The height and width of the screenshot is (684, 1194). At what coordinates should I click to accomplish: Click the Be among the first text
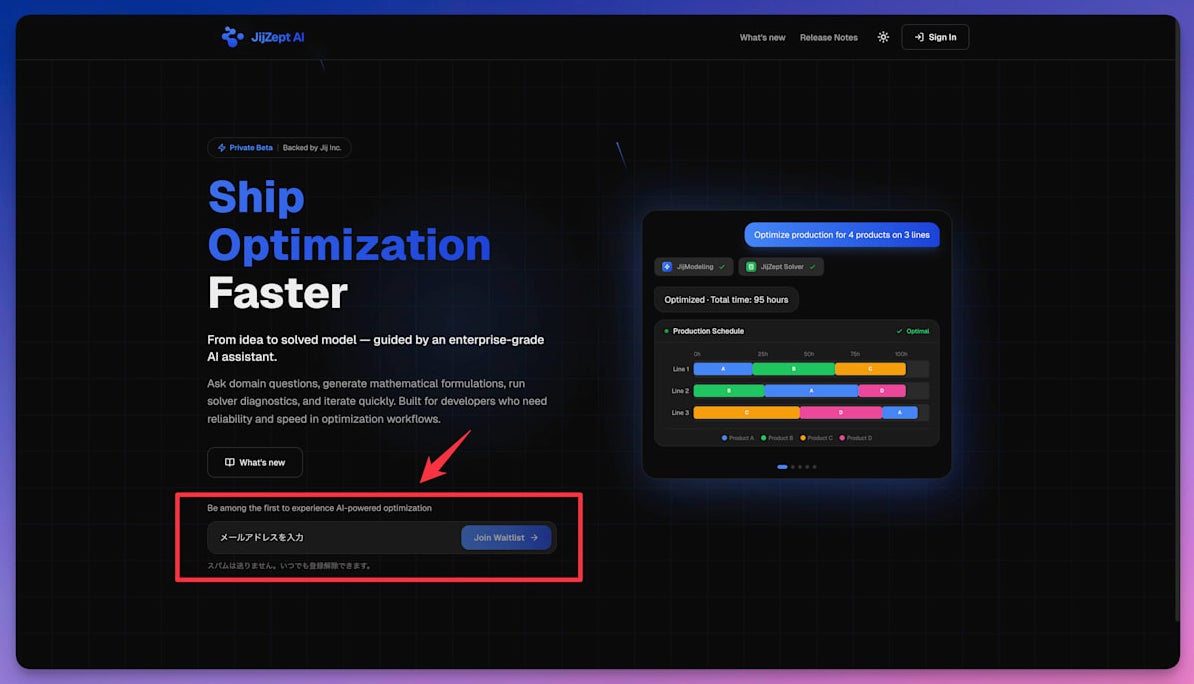pos(319,508)
